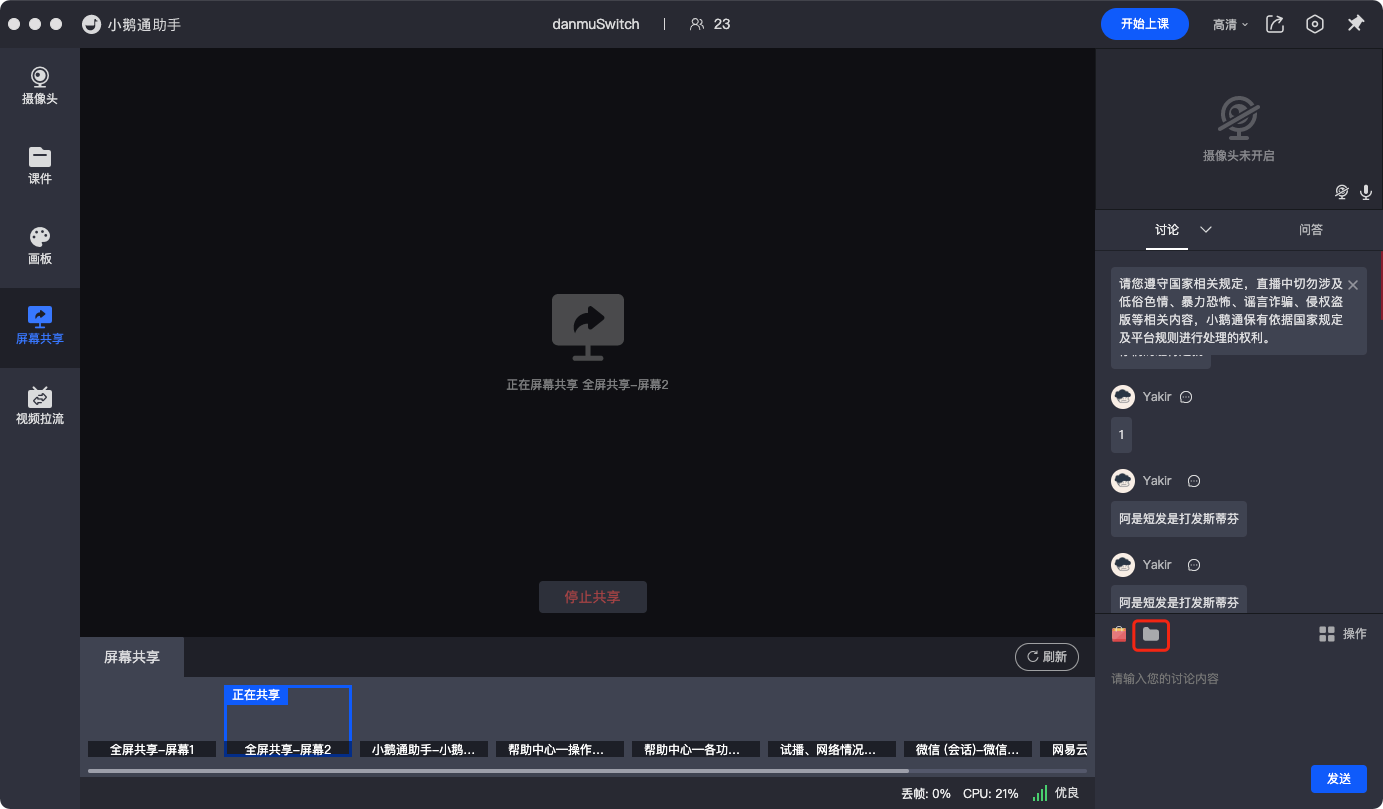Select the 屏幕共享 bottom panel tab

click(x=132, y=657)
